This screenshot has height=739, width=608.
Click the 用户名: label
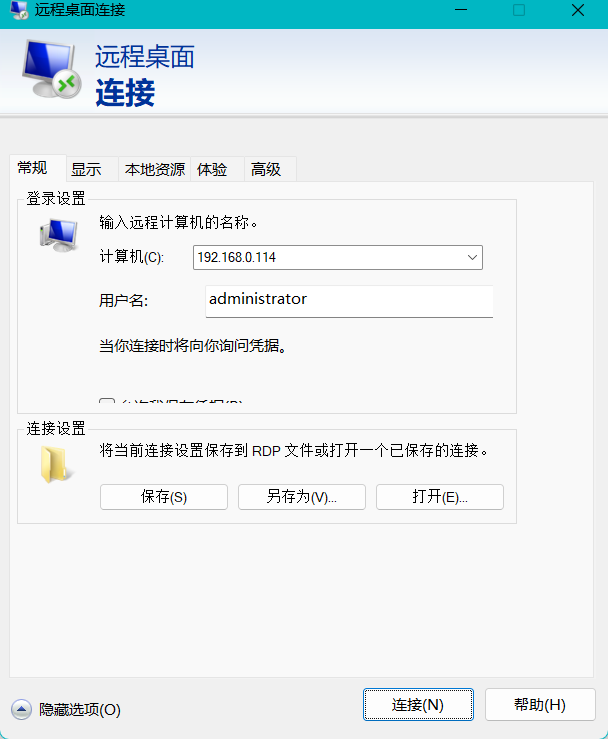(123, 301)
